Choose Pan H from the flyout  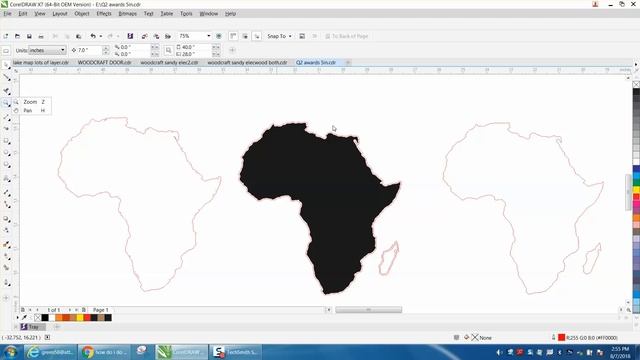pos(32,111)
